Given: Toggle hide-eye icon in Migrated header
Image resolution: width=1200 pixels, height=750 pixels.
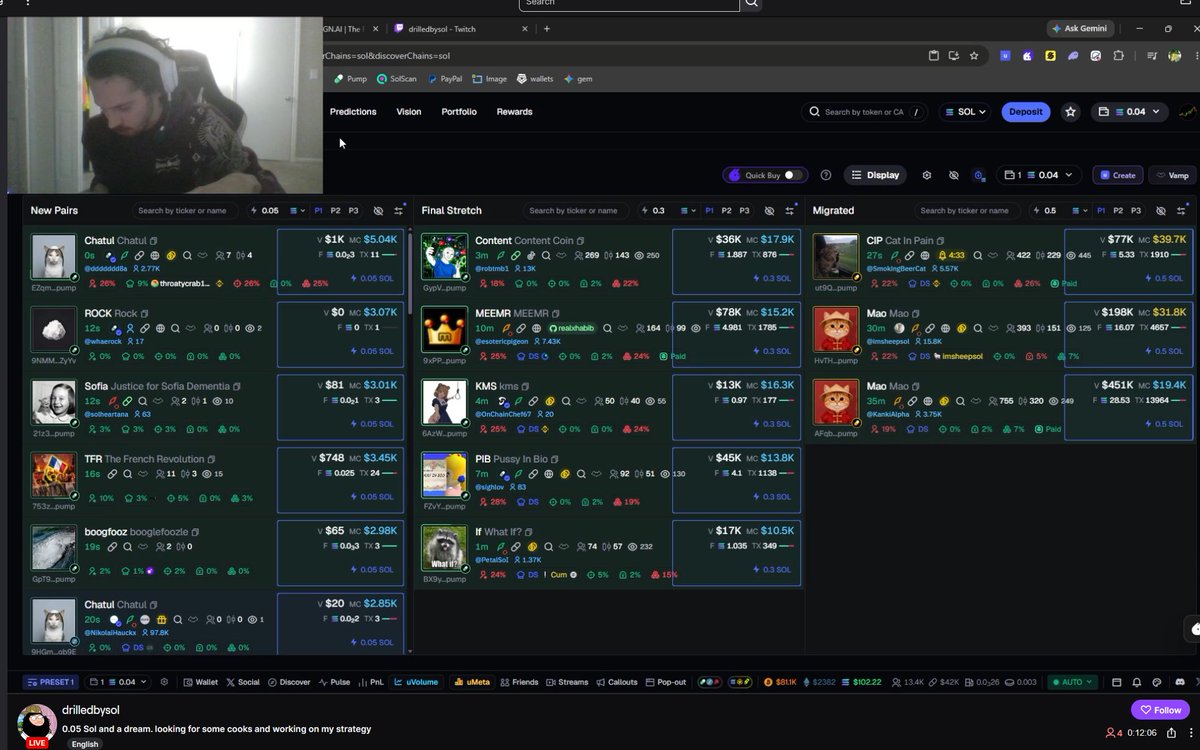Looking at the screenshot, I should coord(1160,211).
